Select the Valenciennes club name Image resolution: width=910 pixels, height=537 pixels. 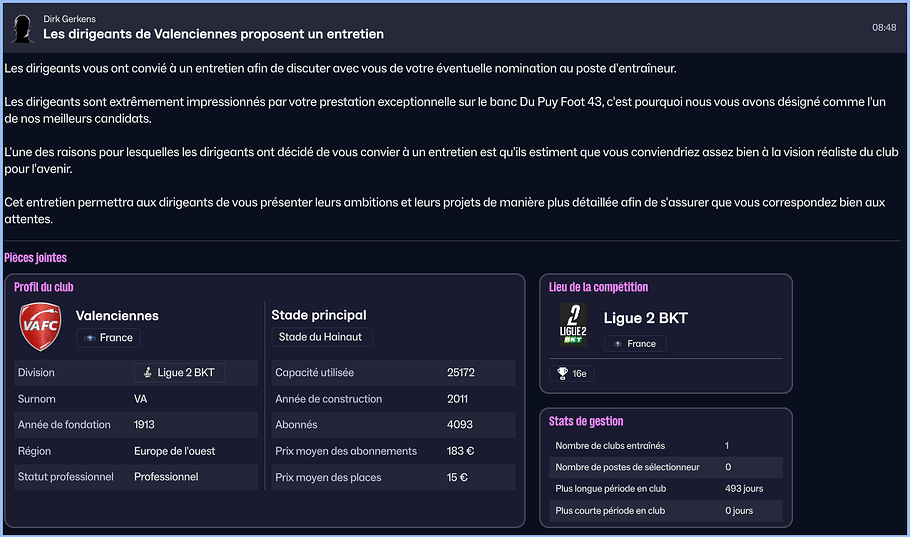[117, 316]
